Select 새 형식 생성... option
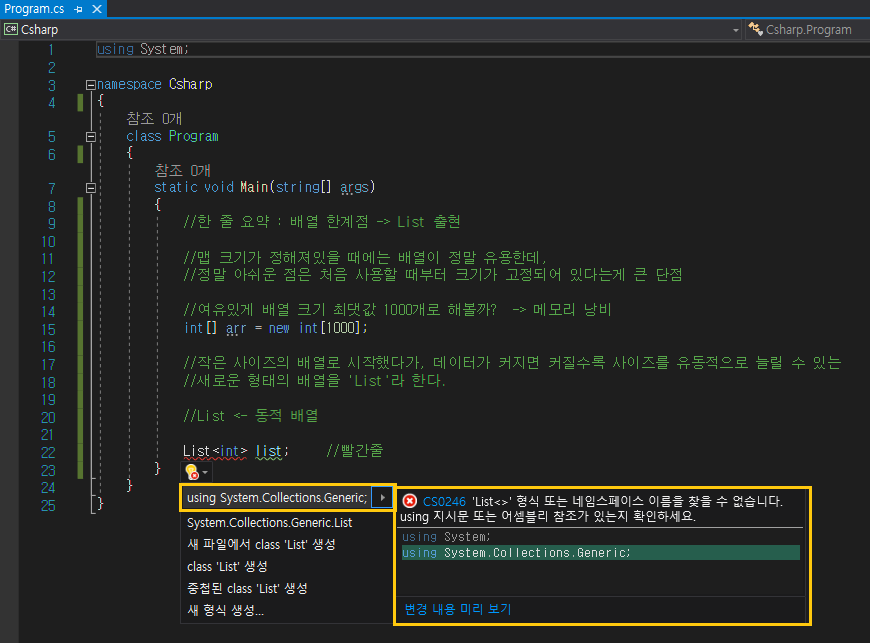 click(226, 610)
